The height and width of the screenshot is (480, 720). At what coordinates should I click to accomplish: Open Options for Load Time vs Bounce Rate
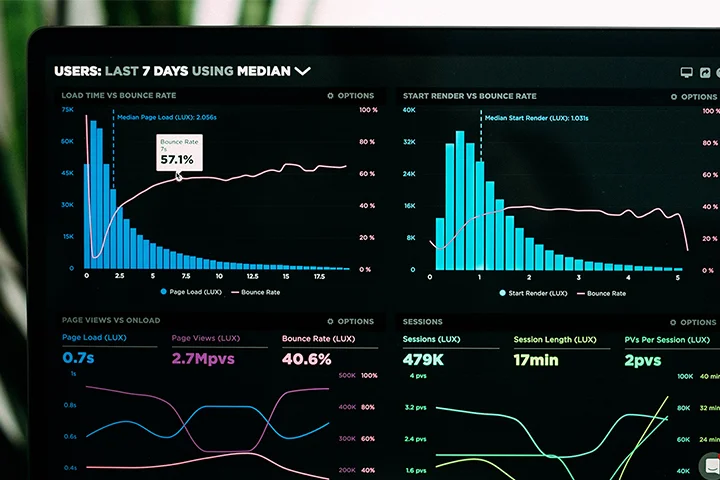click(x=351, y=96)
